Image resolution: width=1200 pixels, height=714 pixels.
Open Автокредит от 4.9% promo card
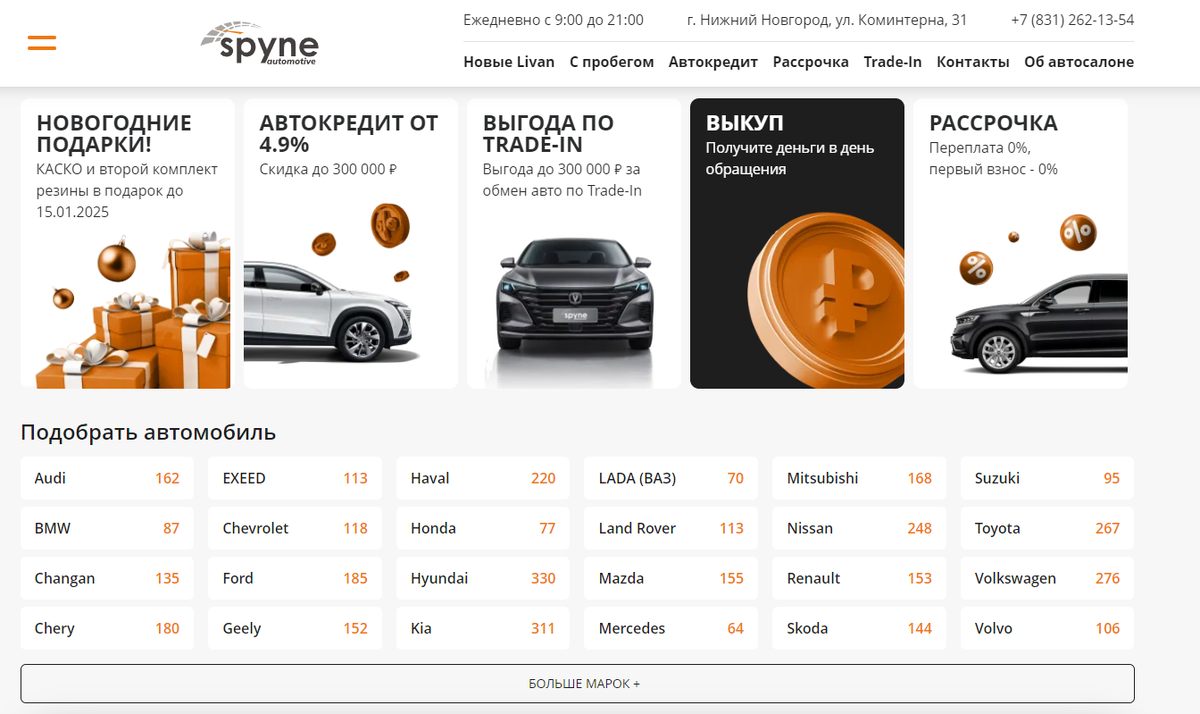click(x=351, y=243)
